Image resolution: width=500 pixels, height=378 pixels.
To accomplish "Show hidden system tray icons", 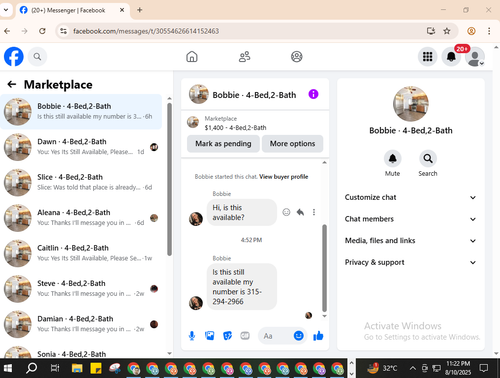I will click(413, 368).
